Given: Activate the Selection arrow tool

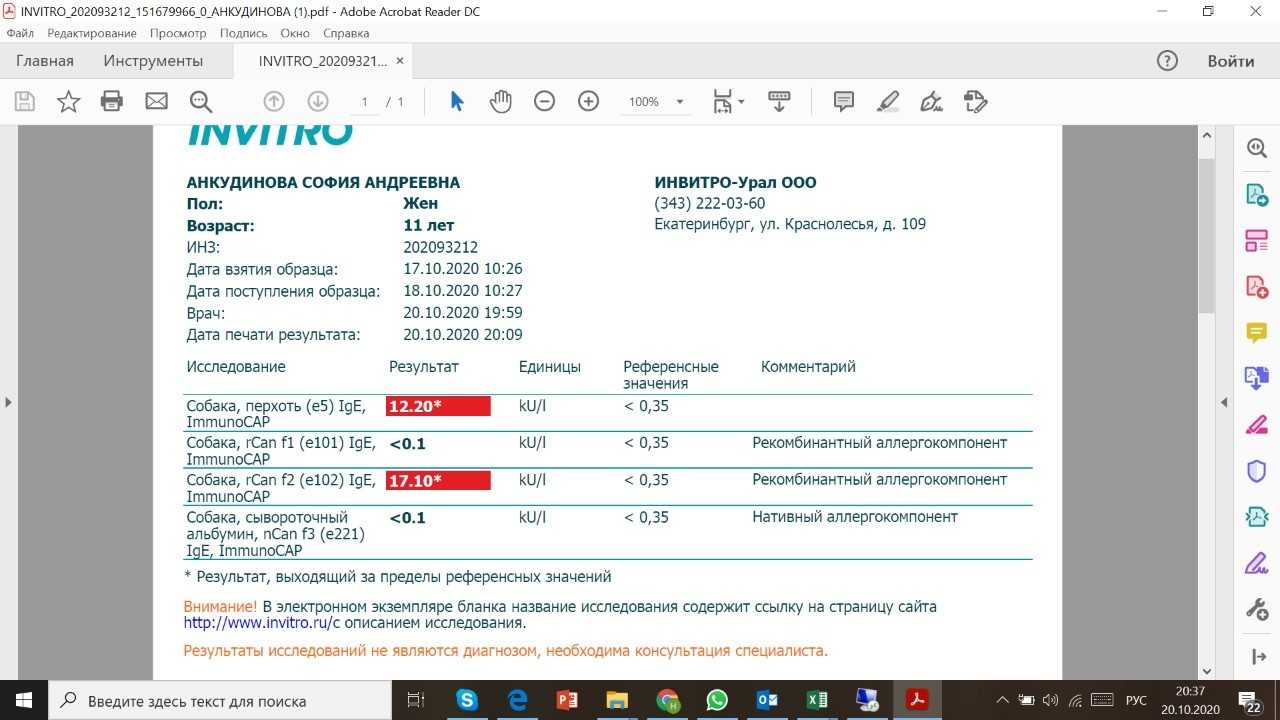Looking at the screenshot, I should pos(457,101).
